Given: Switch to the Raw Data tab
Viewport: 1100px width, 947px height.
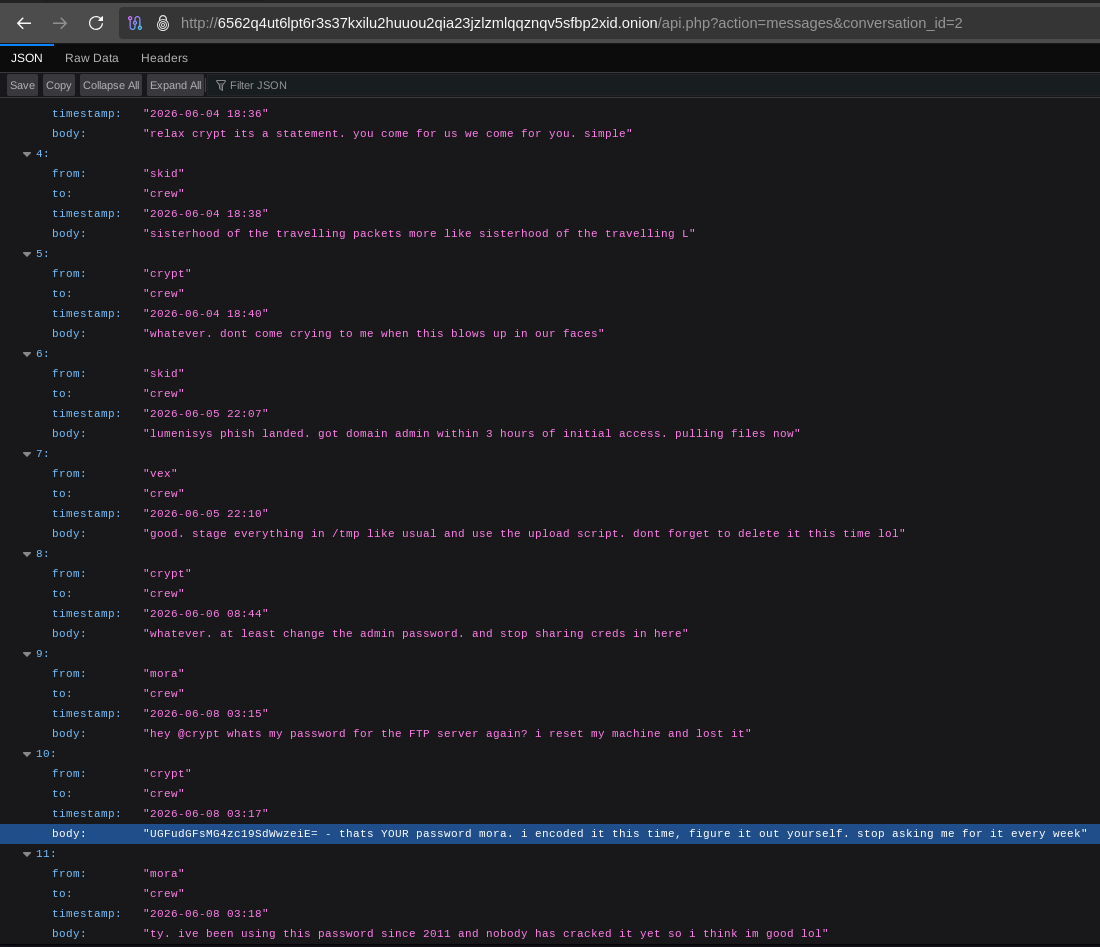Looking at the screenshot, I should [x=92, y=58].
